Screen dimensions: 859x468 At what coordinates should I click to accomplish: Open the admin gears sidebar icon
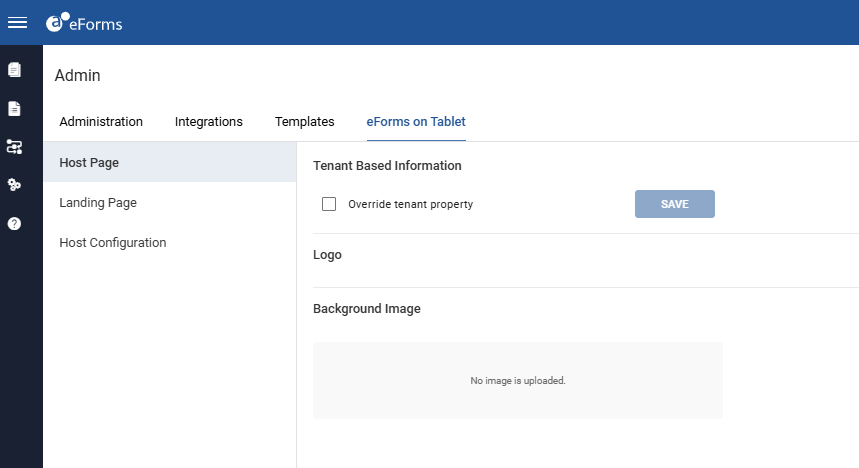tap(14, 185)
